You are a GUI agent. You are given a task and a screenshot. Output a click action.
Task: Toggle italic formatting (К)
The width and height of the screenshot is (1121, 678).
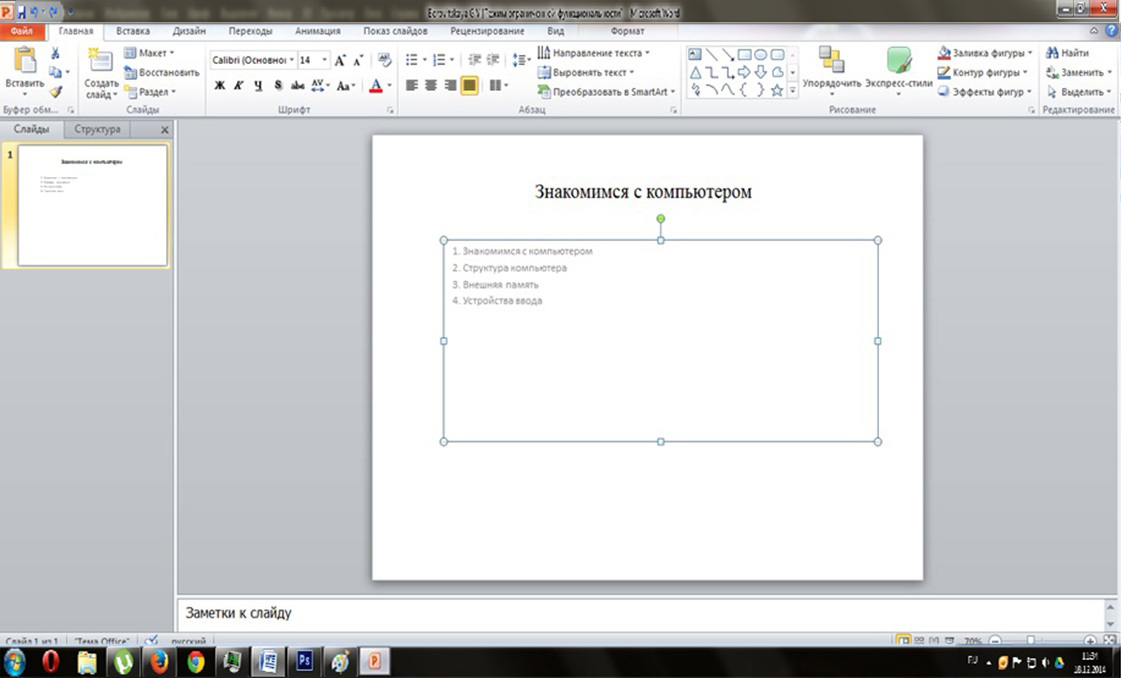[x=239, y=86]
